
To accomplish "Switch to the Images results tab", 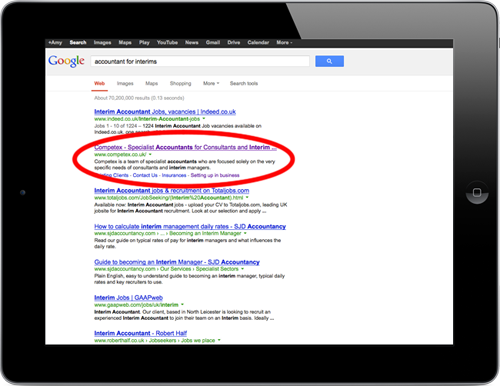I will [125, 83].
